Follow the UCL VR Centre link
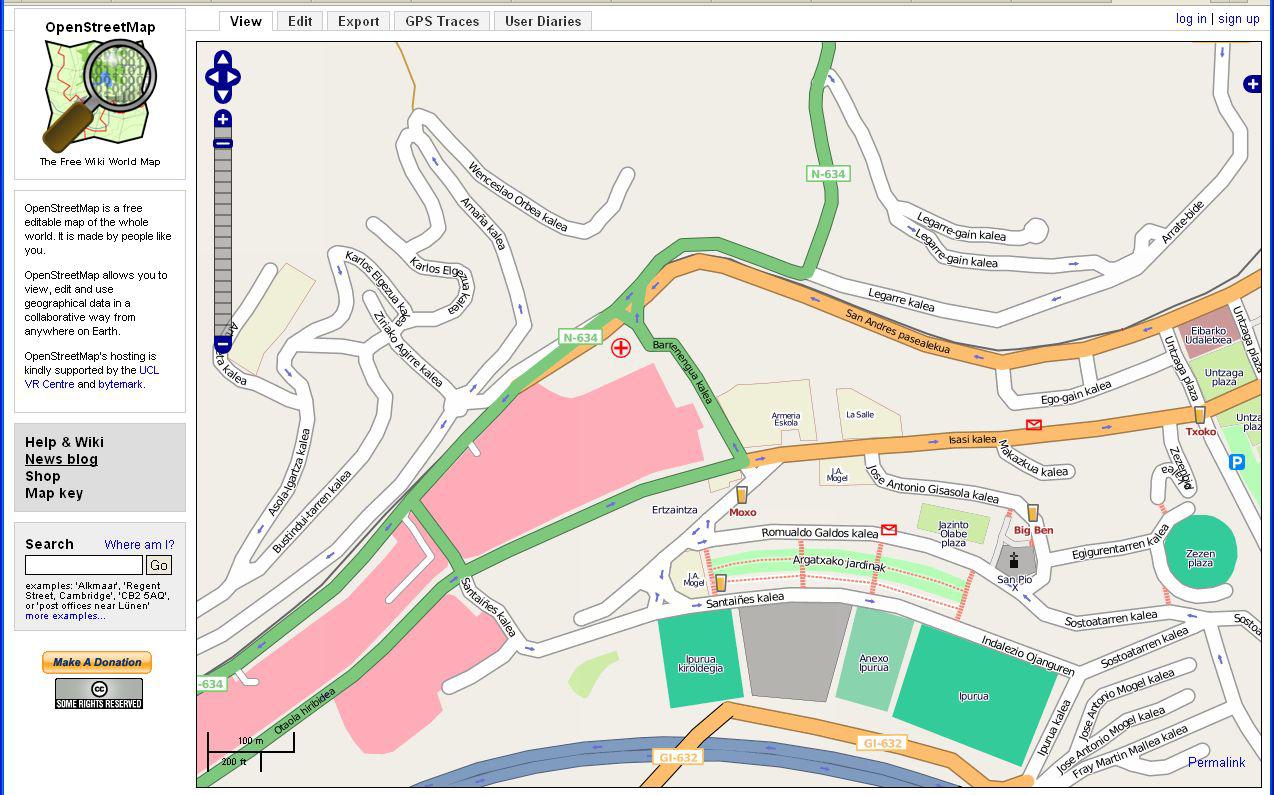 coord(92,377)
